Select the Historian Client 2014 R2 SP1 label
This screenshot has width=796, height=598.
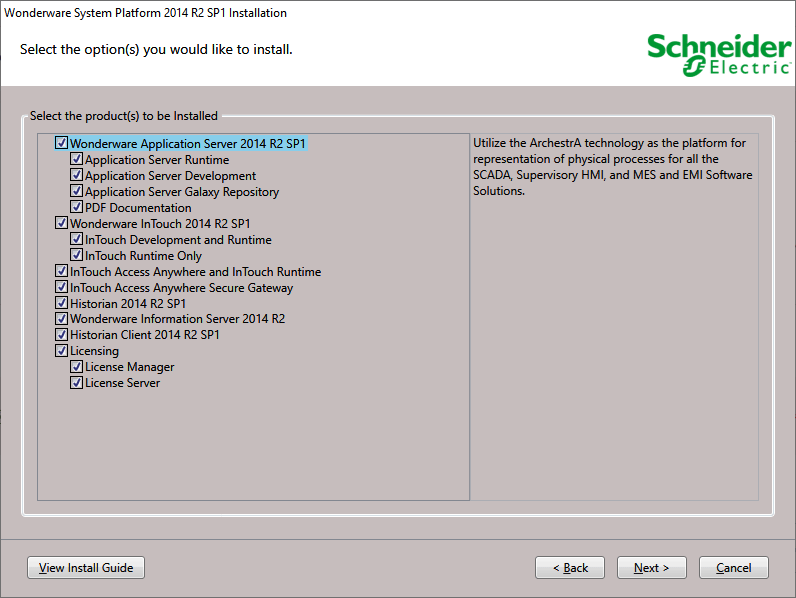(x=145, y=335)
